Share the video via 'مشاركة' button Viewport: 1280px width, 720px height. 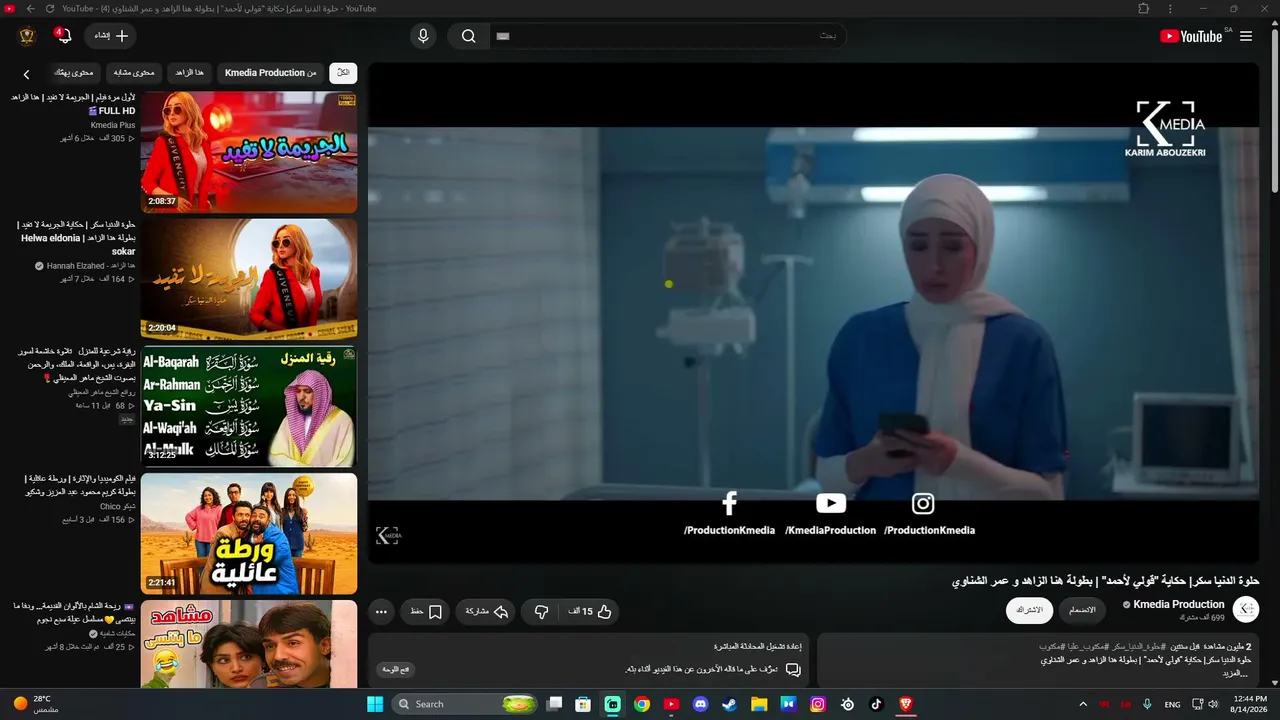pyautogui.click(x=487, y=612)
